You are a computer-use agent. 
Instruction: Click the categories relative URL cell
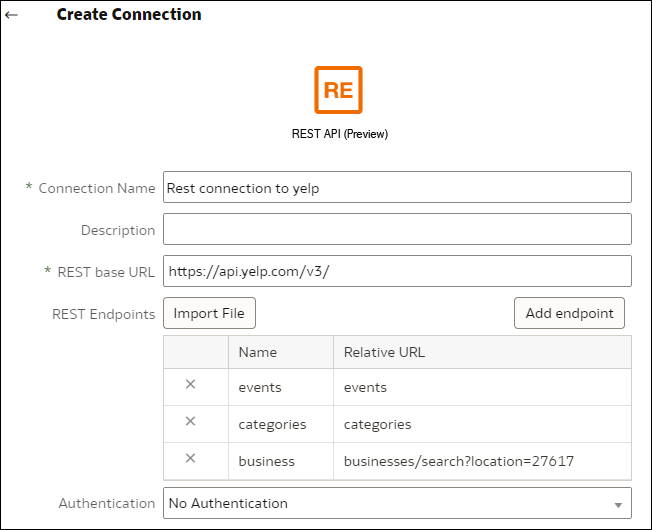pos(377,424)
